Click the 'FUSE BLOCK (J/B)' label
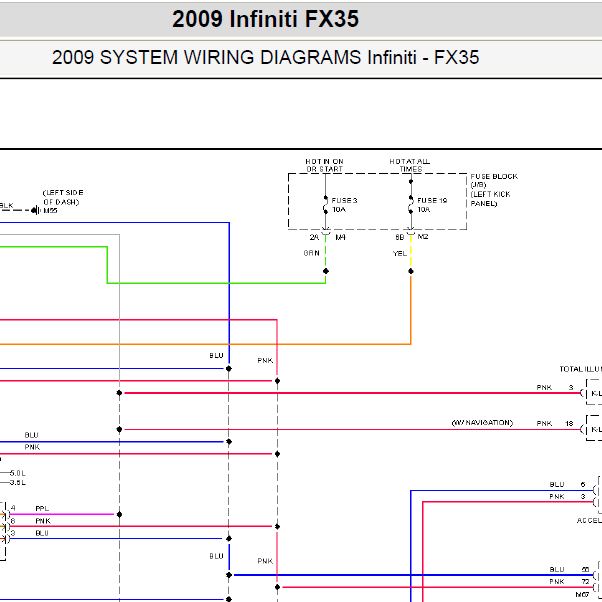This screenshot has width=602, height=602. (x=494, y=180)
